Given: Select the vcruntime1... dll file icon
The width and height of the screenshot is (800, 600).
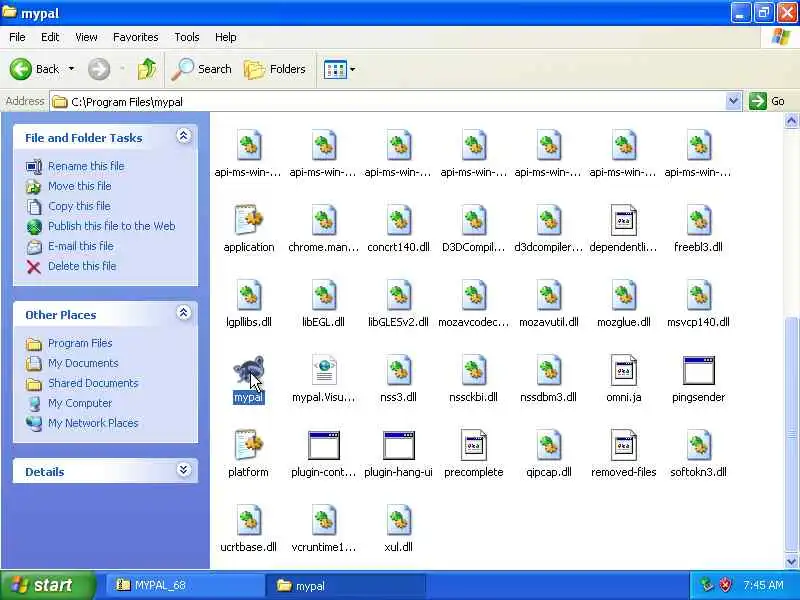Looking at the screenshot, I should (x=323, y=520).
